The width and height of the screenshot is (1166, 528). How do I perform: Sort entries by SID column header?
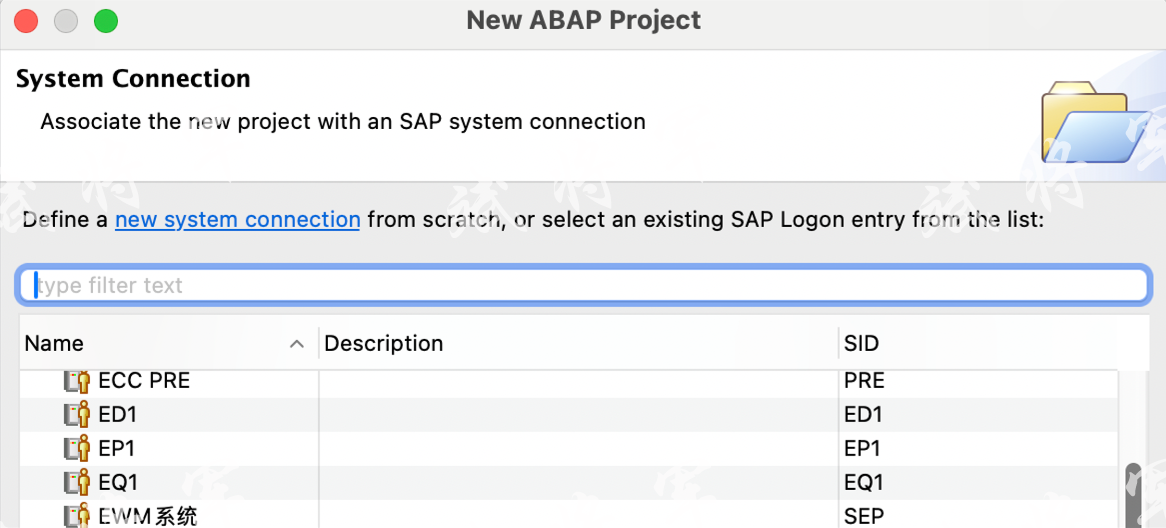[861, 344]
